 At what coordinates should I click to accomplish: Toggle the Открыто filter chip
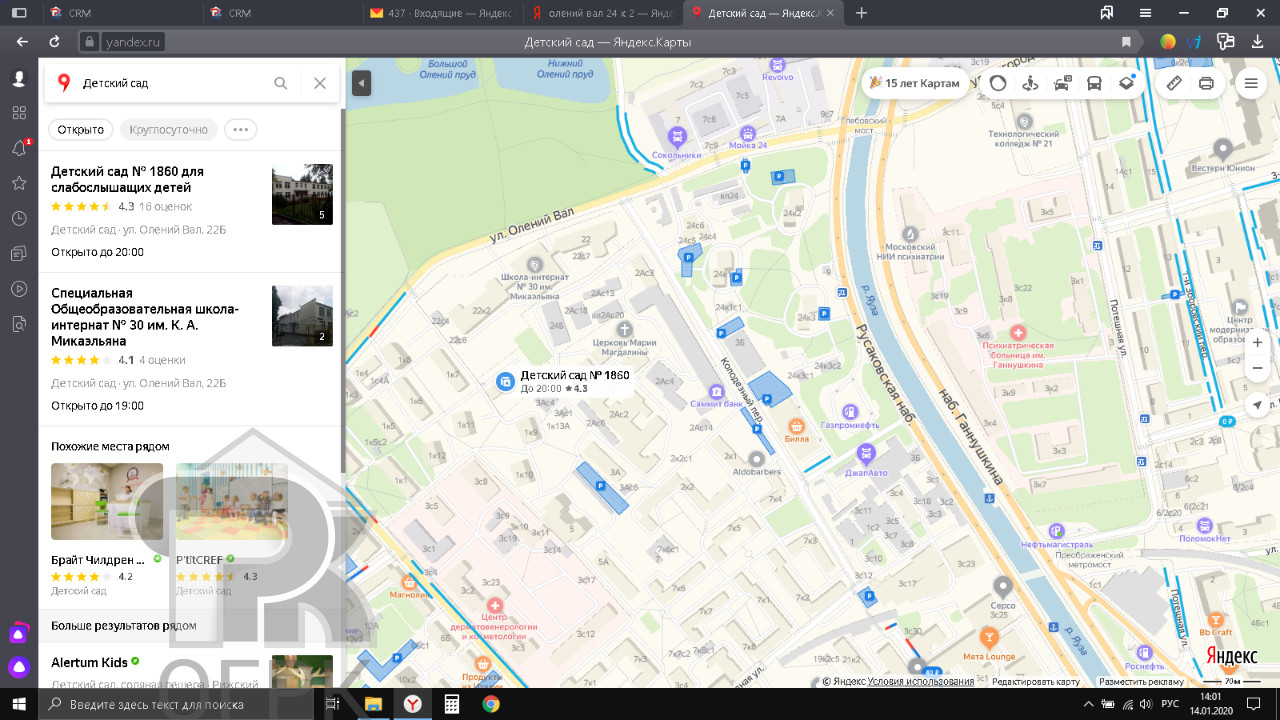click(81, 129)
